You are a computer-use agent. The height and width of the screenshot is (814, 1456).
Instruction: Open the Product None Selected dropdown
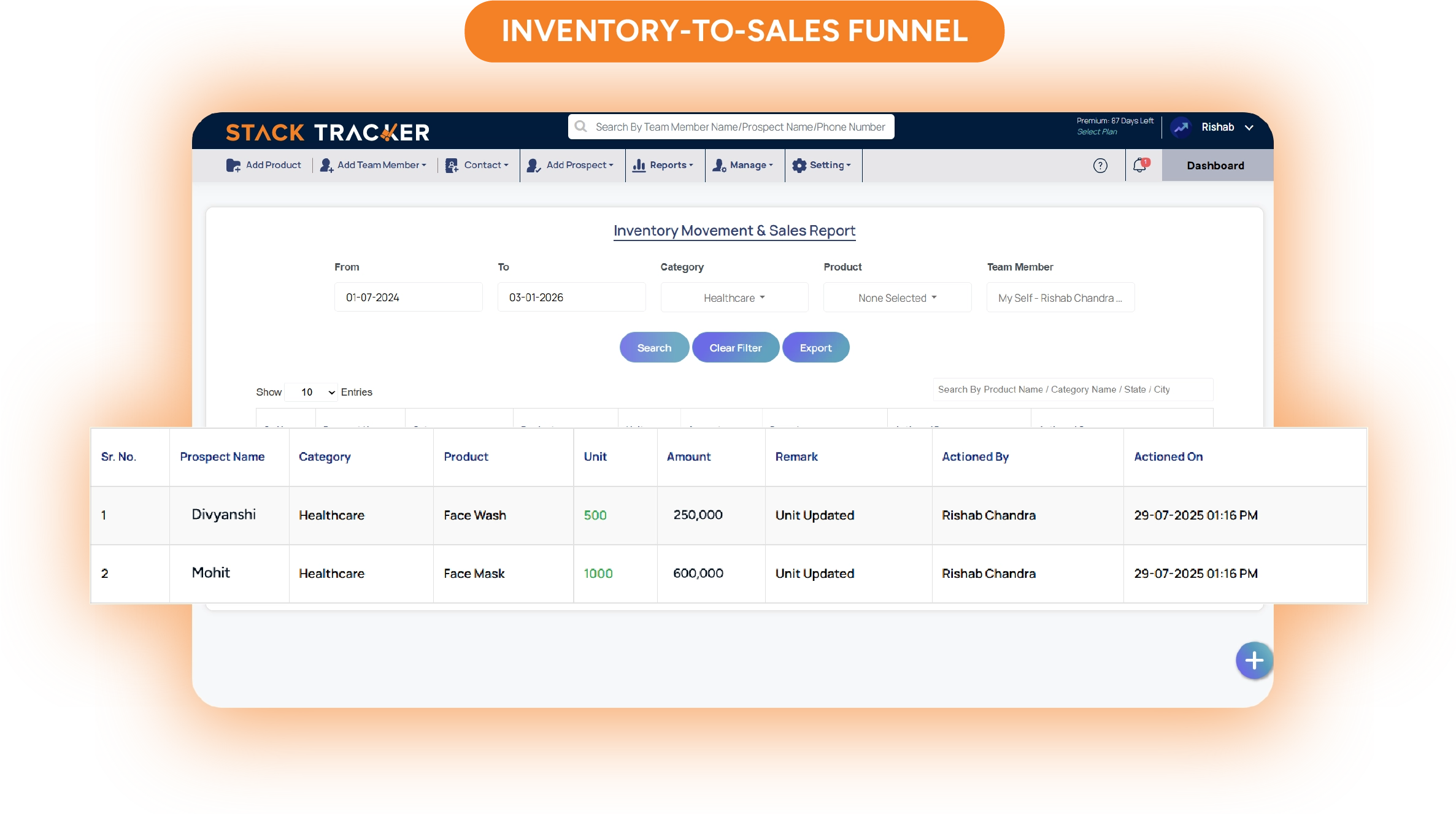(x=897, y=298)
